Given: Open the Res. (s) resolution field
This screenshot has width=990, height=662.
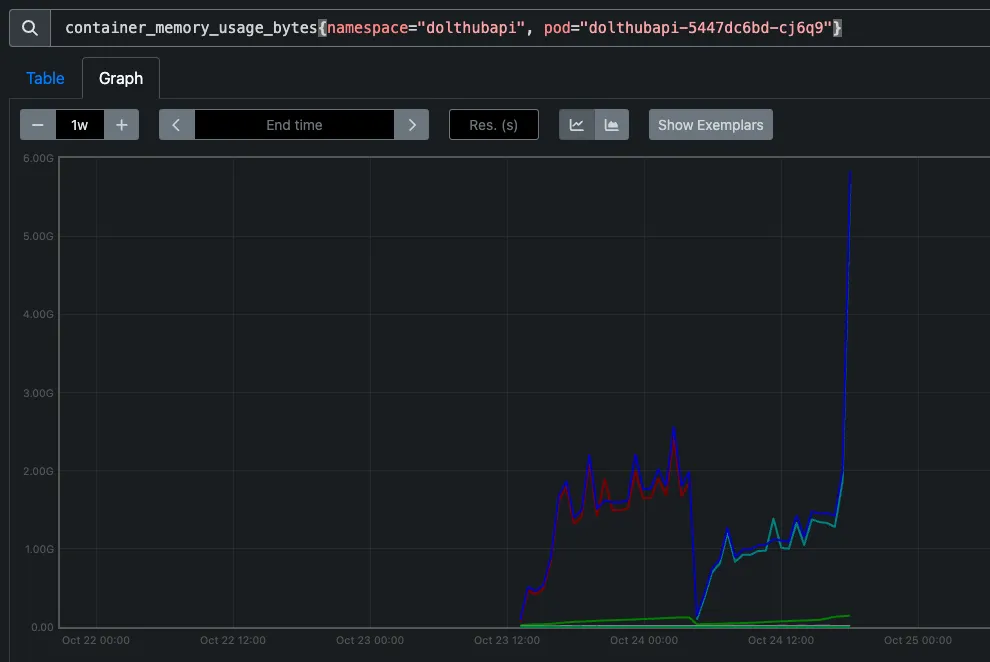Looking at the screenshot, I should coord(493,124).
